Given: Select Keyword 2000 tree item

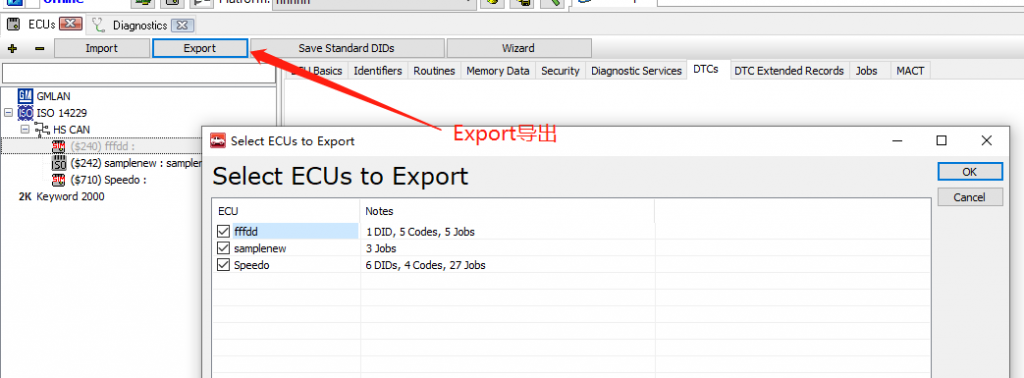Looking at the screenshot, I should click(61, 197).
